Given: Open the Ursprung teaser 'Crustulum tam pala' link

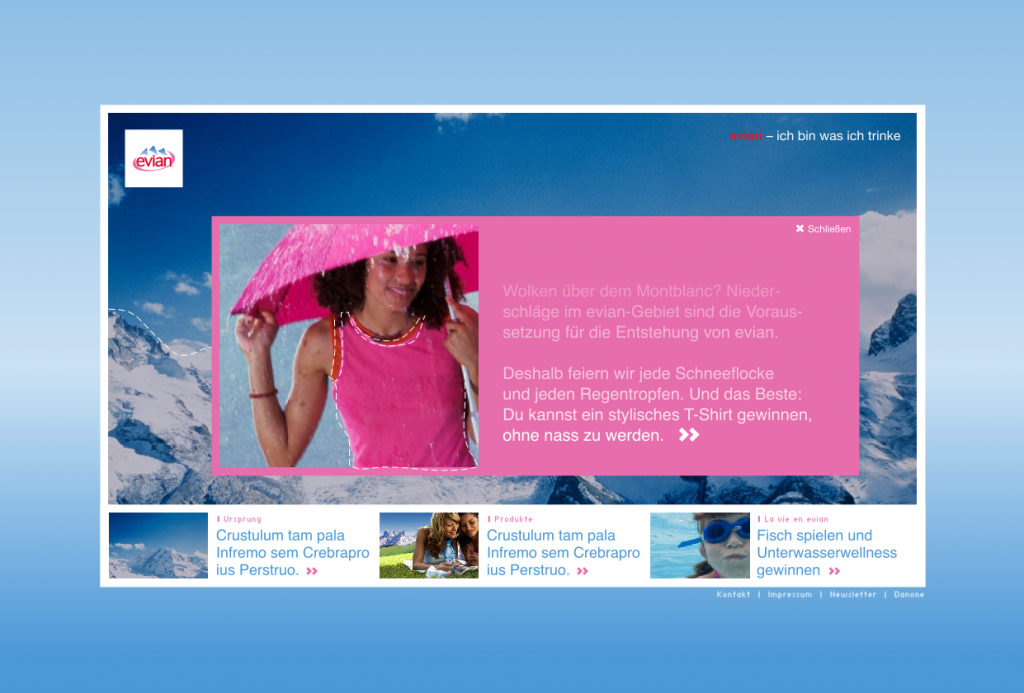Looking at the screenshot, I should [293, 553].
